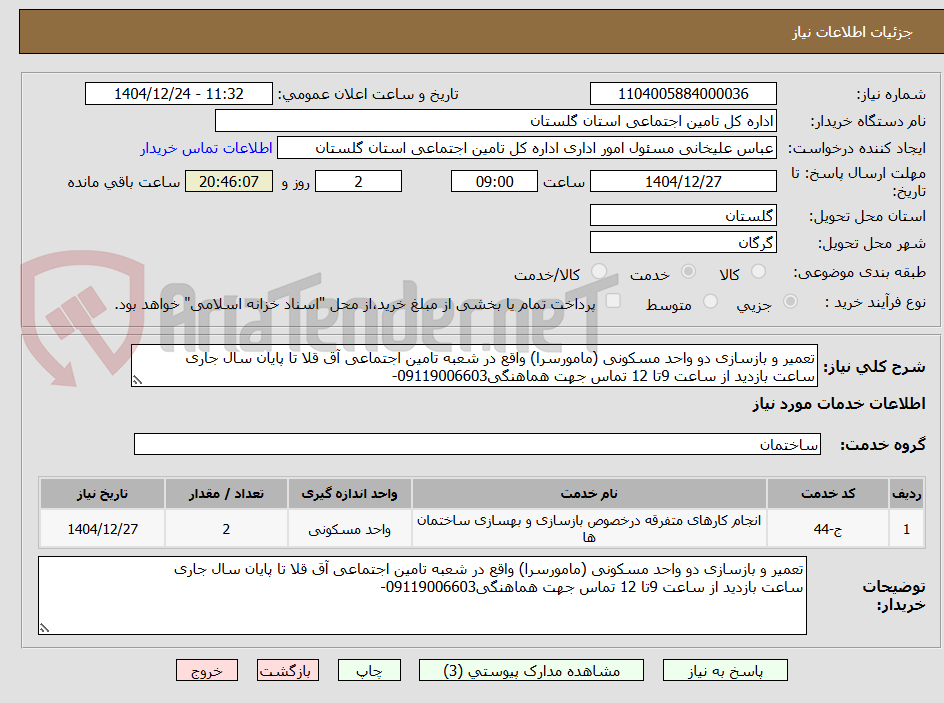Click the جزئیات اطلاعات نیاز page header
944x703 pixels.
click(x=852, y=32)
